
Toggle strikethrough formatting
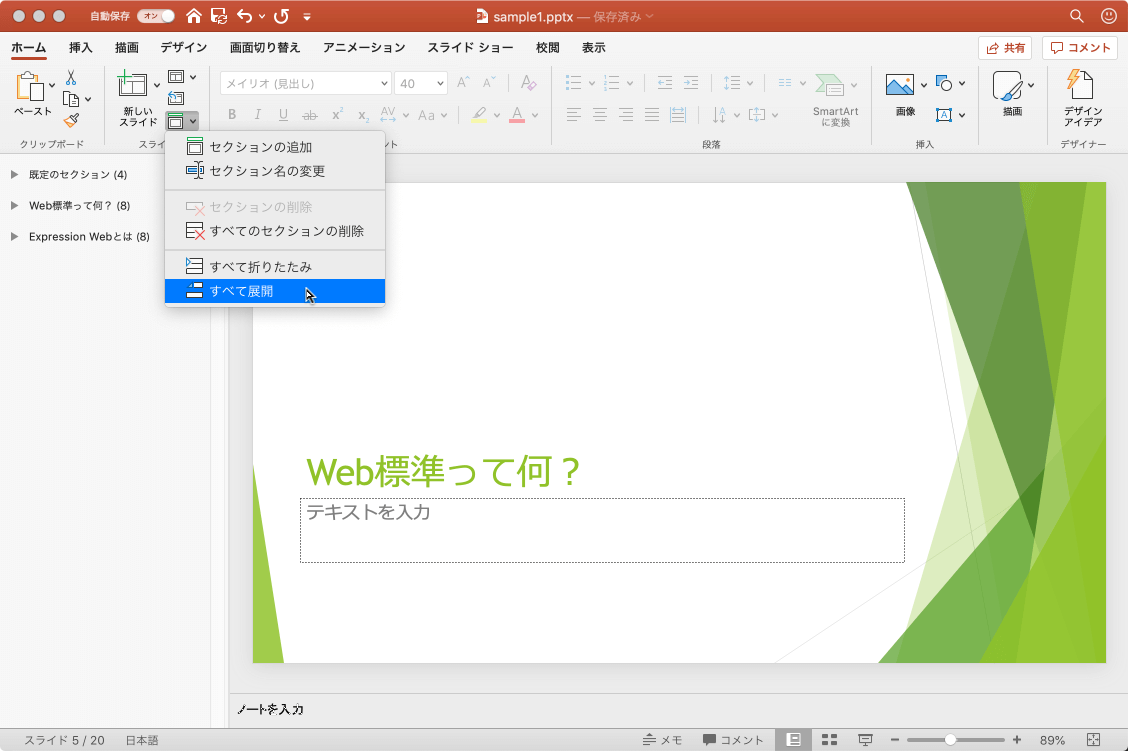pos(309,115)
